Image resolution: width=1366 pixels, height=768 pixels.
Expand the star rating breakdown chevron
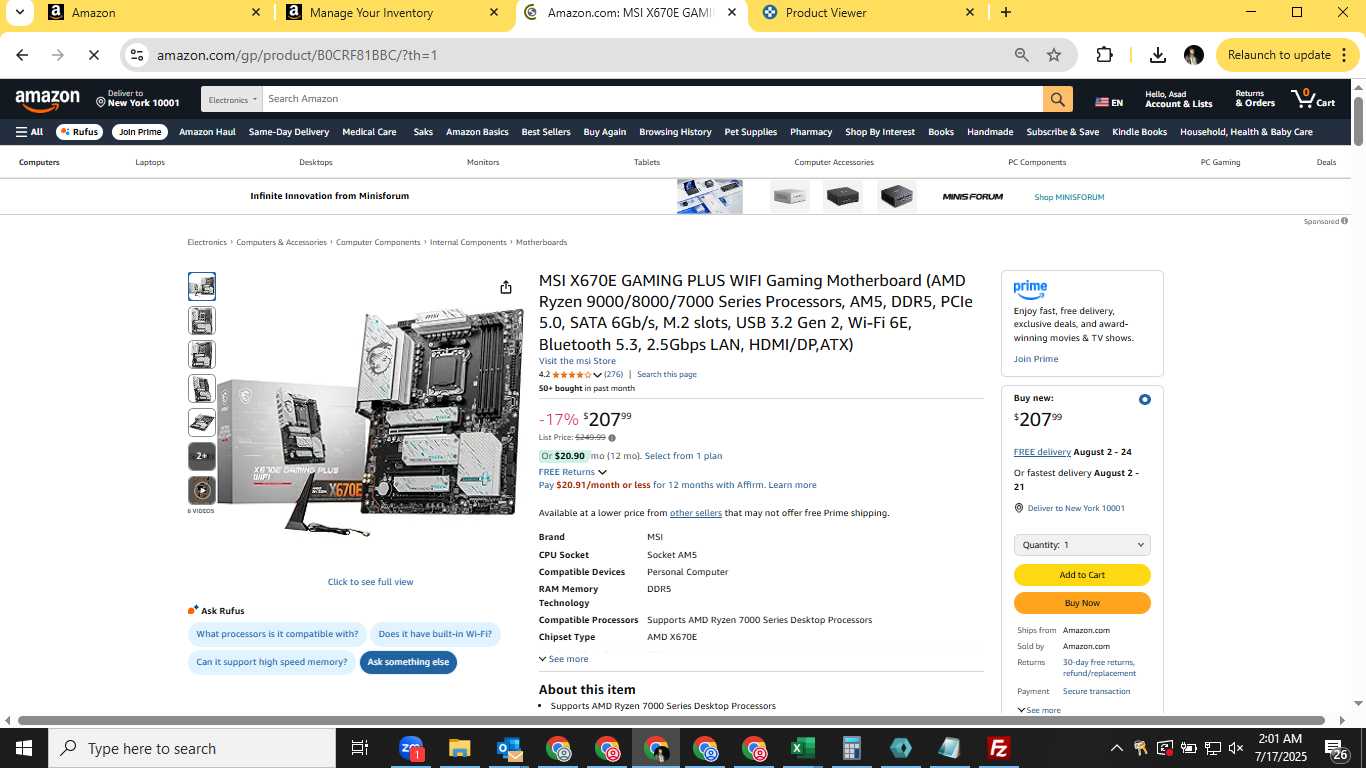click(597, 375)
